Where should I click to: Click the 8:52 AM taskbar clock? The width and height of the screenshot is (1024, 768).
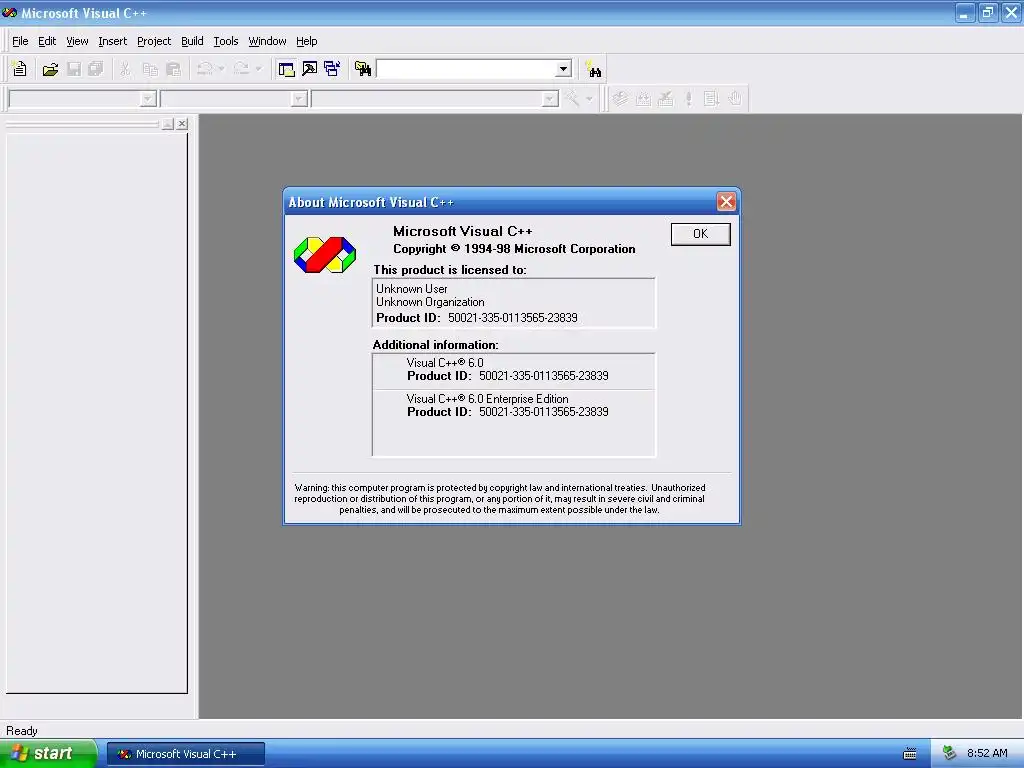[987, 753]
